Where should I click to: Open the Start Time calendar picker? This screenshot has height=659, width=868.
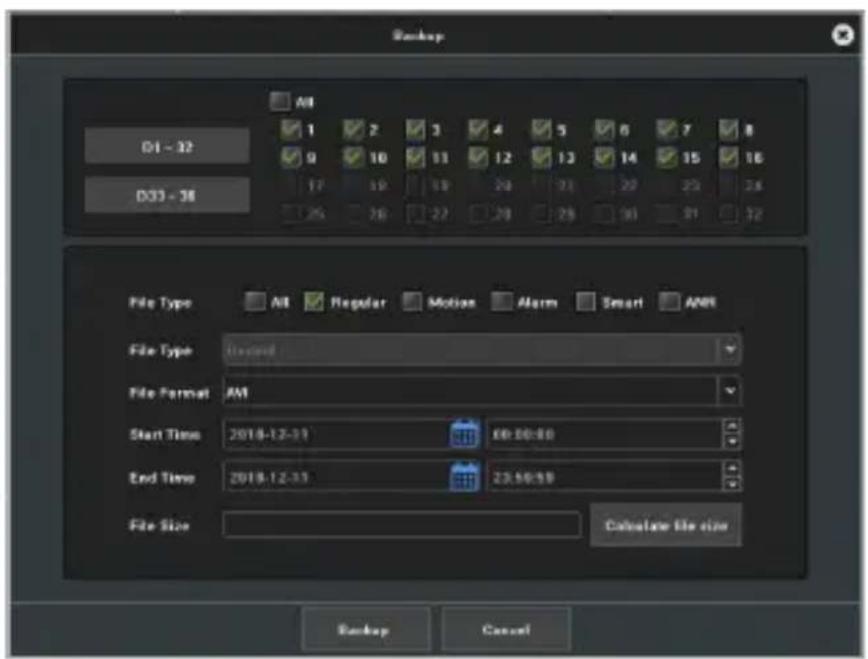pyautogui.click(x=464, y=434)
